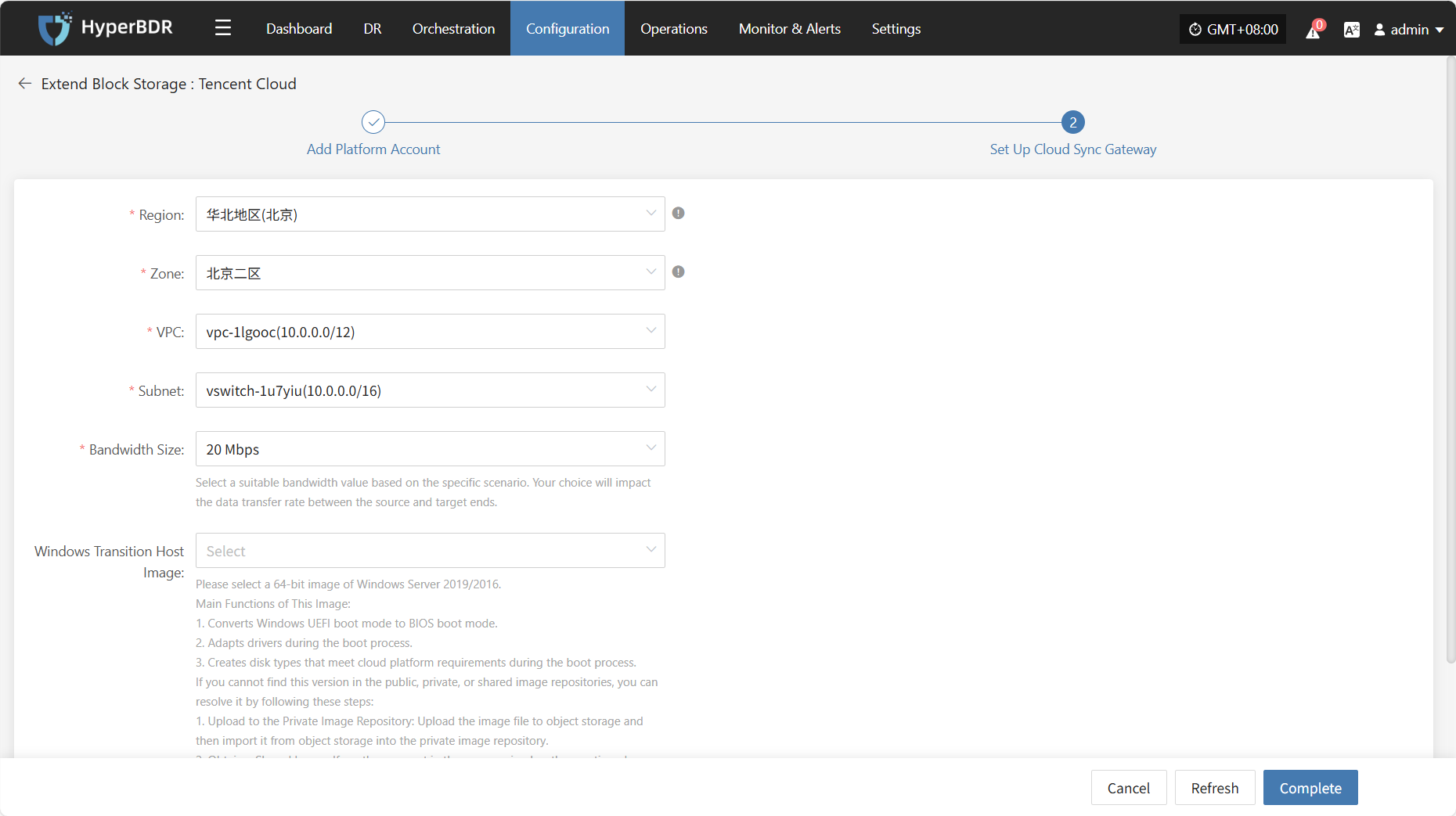Click the bandwidth help text paragraph
The width and height of the screenshot is (1456, 816).
(423, 492)
